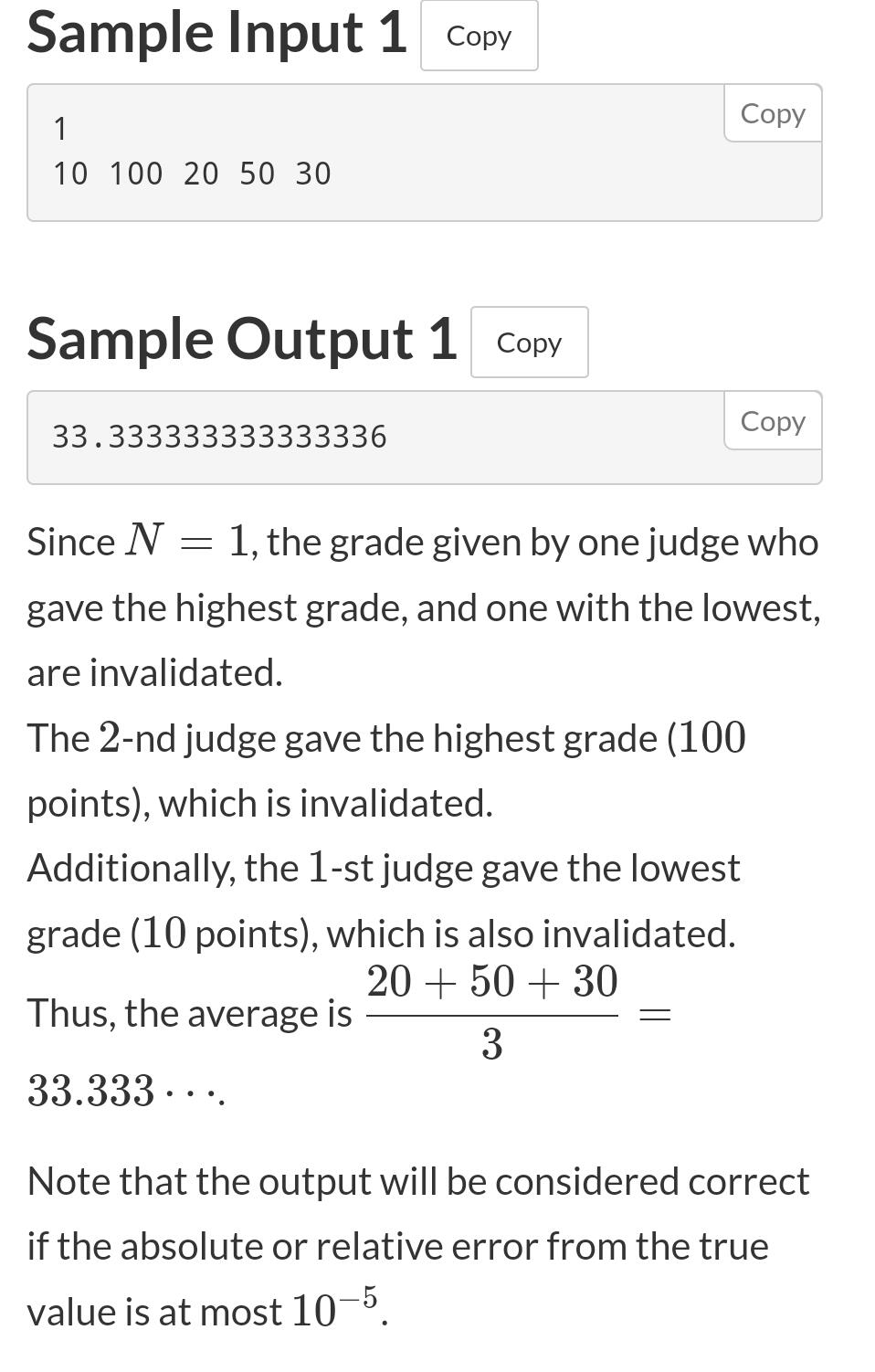Screen dimensions: 875x1372
Task: Click Copy button beside Sample Output 1 heading
Action: [x=529, y=343]
